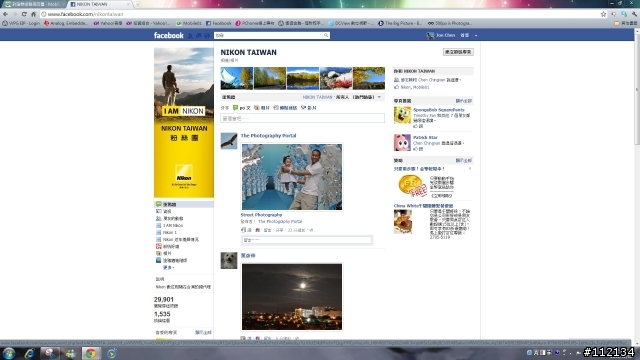The height and width of the screenshot is (360, 640).
Task: Click Chrome forward arrow button
Action: tap(15, 14)
